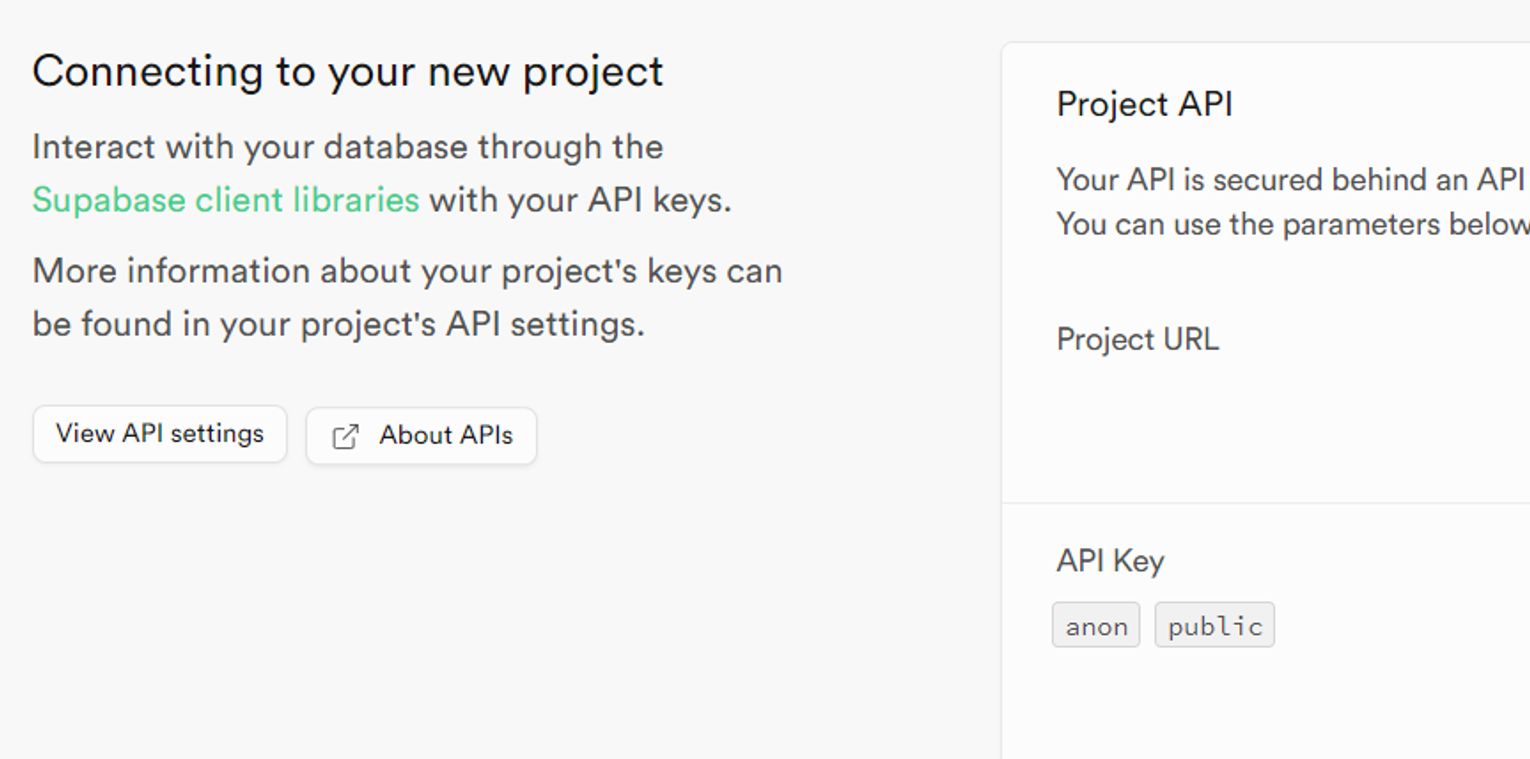Select the anon key tag
Image resolution: width=1530 pixels, height=759 pixels.
[1096, 626]
